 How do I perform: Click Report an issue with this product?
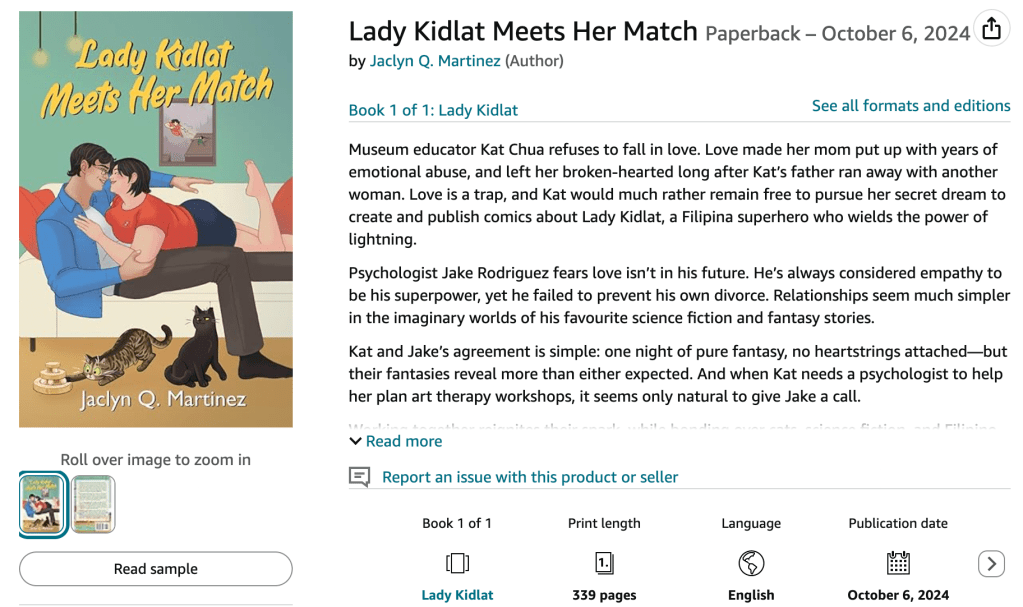(x=530, y=477)
